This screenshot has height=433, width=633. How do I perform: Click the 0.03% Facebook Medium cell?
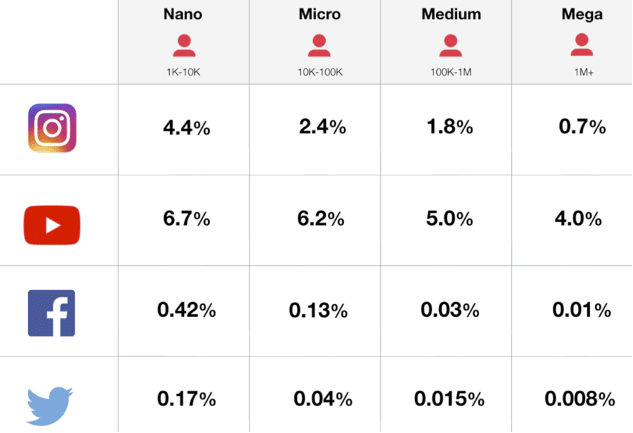(x=451, y=311)
